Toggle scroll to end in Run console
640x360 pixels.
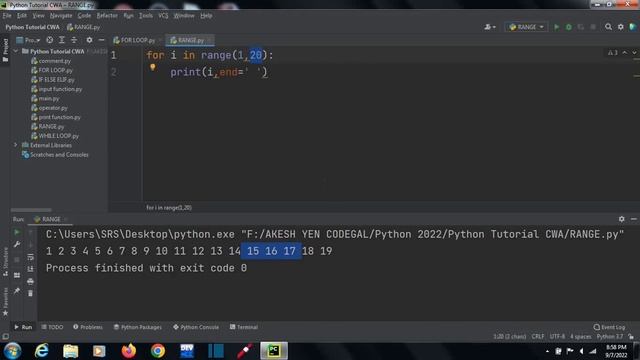tap(31, 269)
